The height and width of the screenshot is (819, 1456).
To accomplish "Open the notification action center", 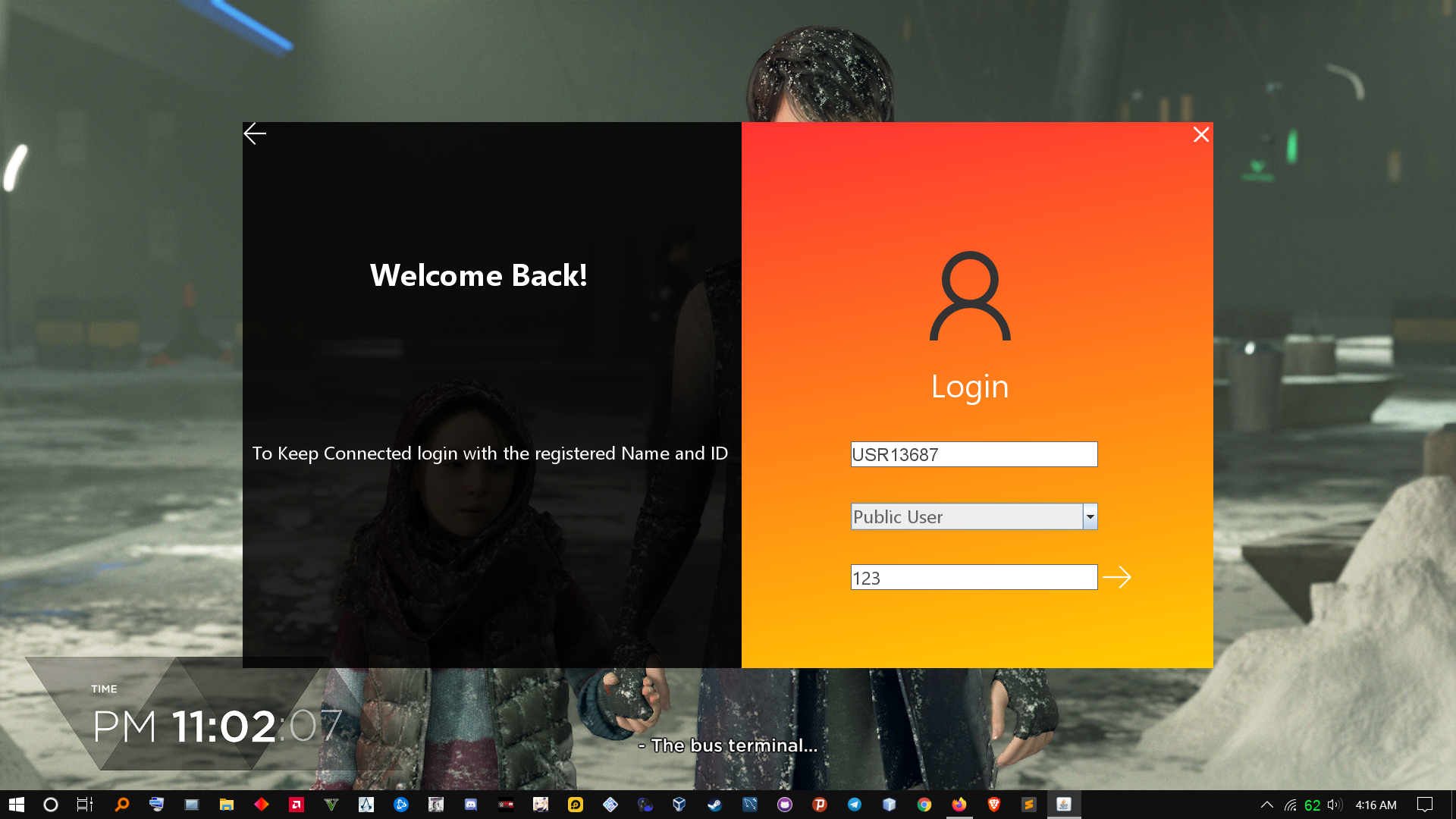I will click(x=1425, y=805).
